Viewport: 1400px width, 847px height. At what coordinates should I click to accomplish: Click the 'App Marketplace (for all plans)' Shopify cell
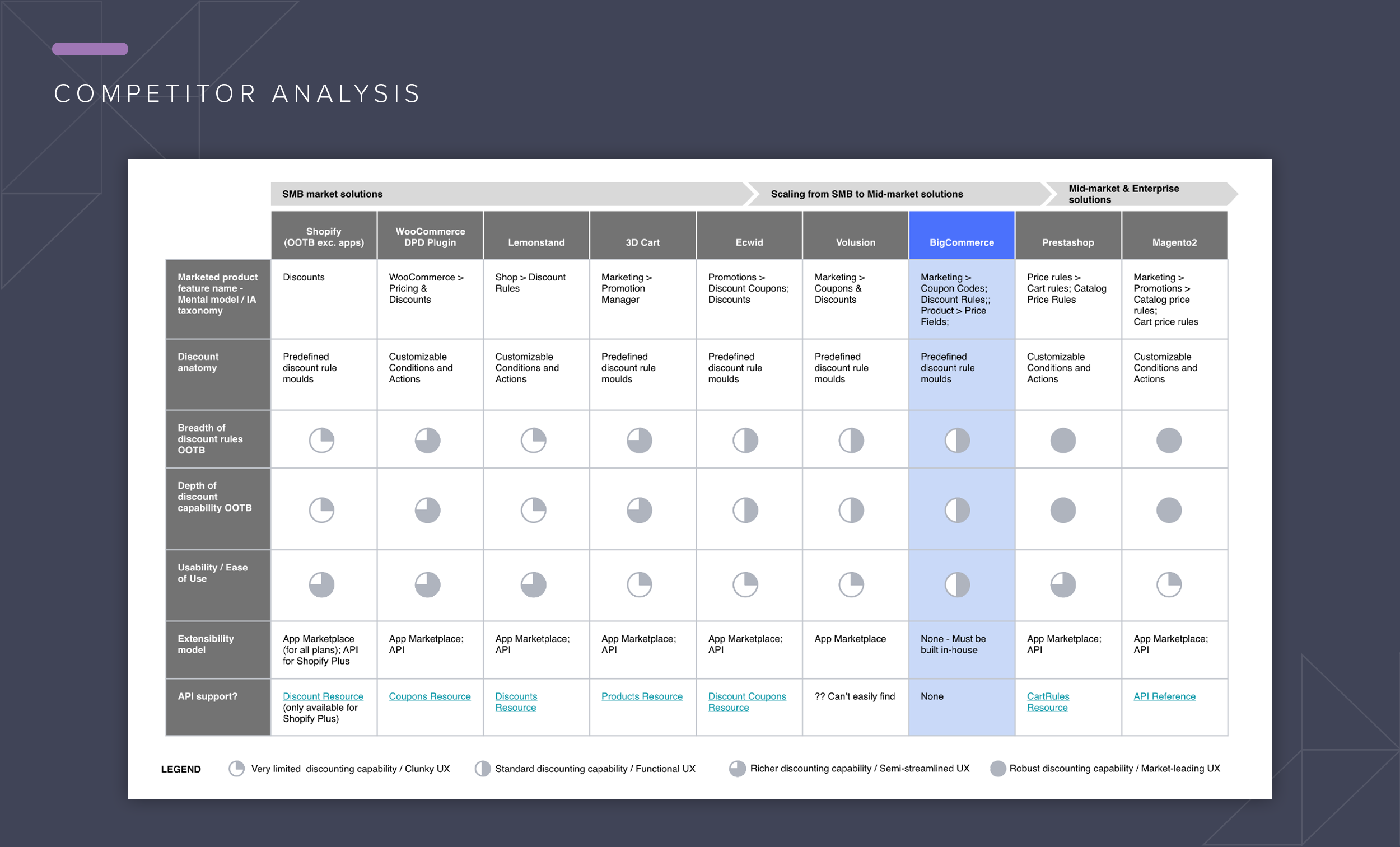pyautogui.click(x=324, y=649)
